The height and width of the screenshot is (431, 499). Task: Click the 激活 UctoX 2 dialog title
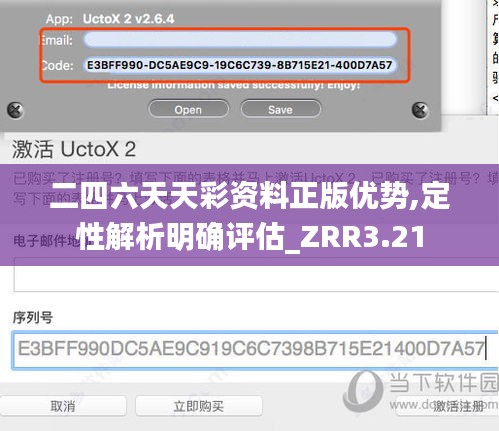[74, 149]
